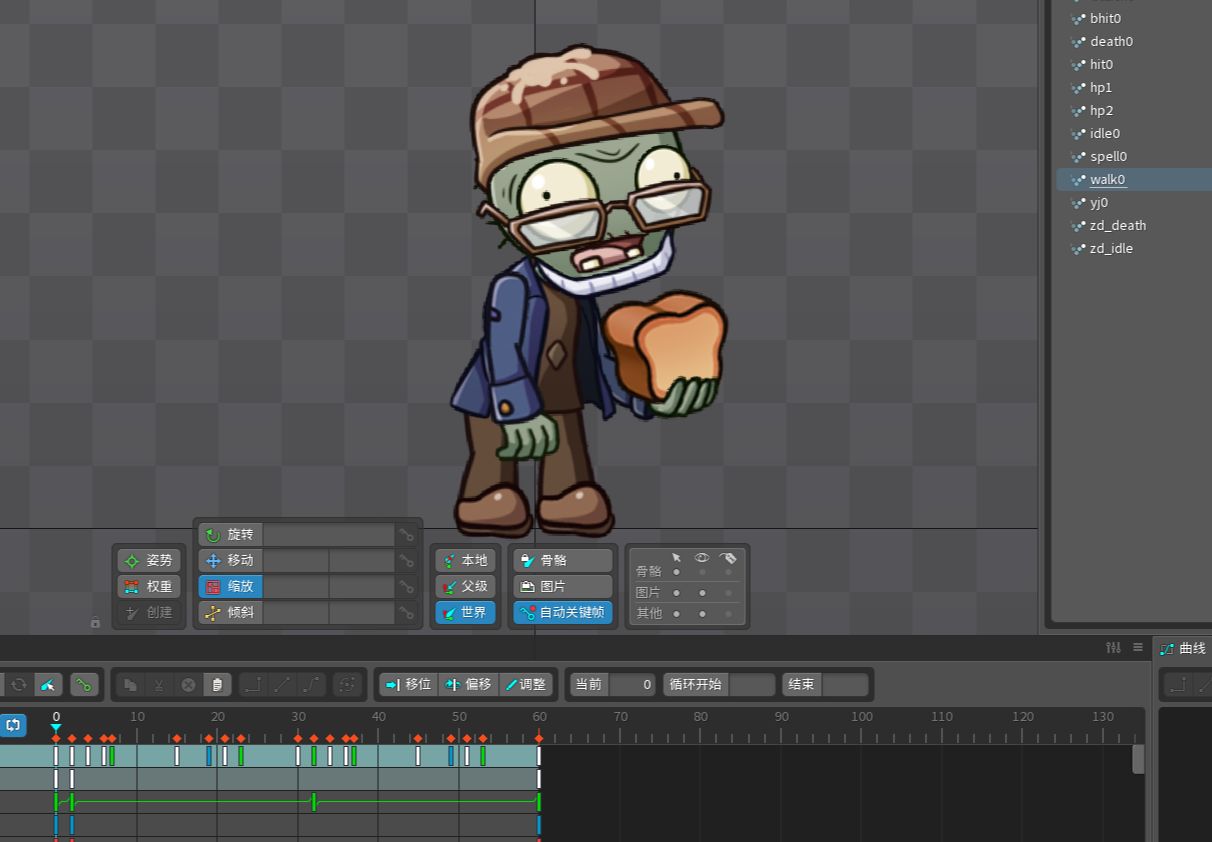1212x842 pixels.
Task: Toggle 图片 visibility dot under eye column
Action: coord(702,593)
